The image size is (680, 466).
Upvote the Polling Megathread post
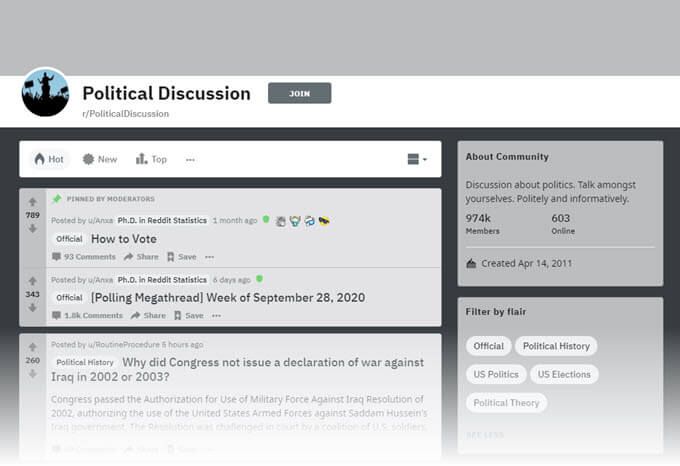[x=33, y=281]
